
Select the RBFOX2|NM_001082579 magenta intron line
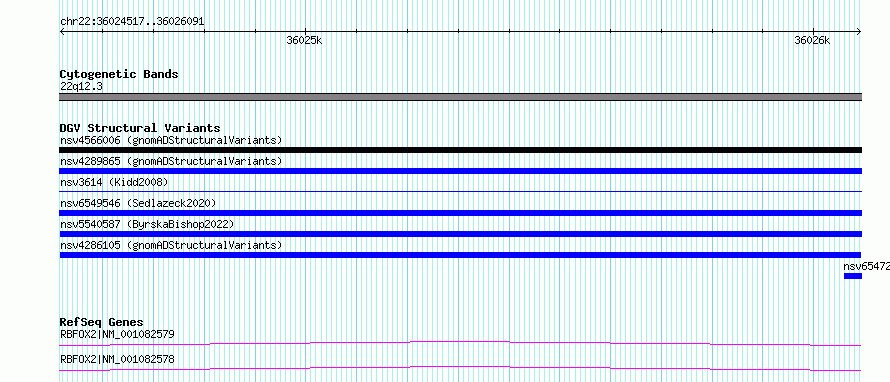[x=460, y=343]
